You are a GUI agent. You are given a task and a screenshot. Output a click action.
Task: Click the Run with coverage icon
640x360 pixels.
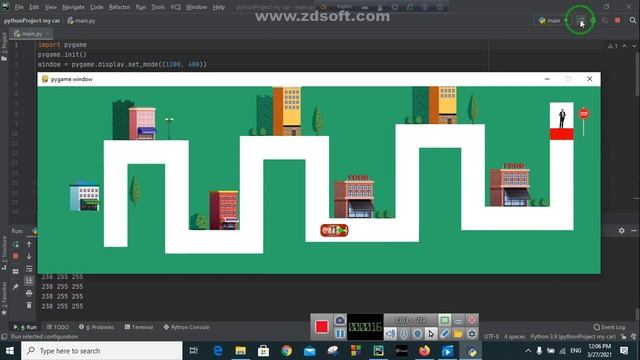click(605, 20)
